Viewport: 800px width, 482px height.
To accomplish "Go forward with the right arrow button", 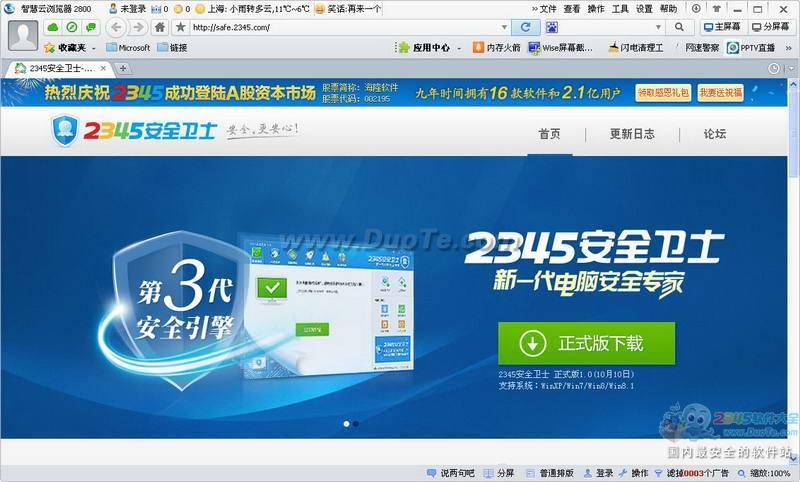I will click(x=138, y=27).
